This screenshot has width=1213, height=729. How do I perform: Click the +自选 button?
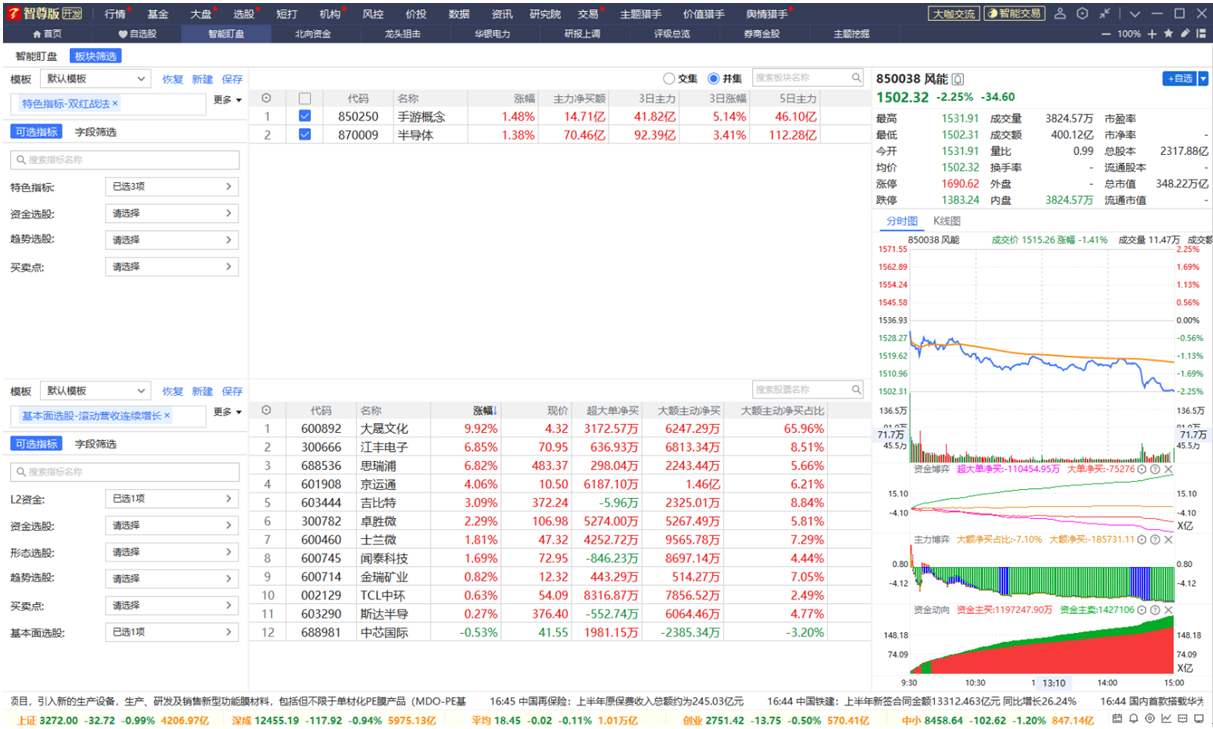(x=1179, y=78)
